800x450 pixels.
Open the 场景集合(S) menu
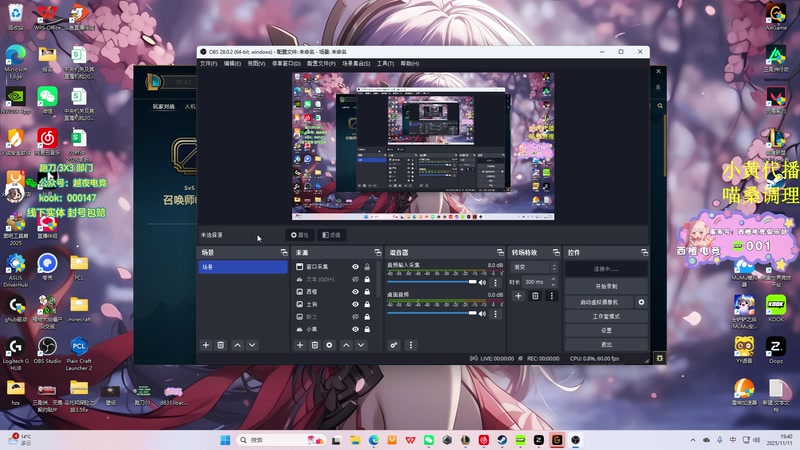pyautogui.click(x=356, y=64)
